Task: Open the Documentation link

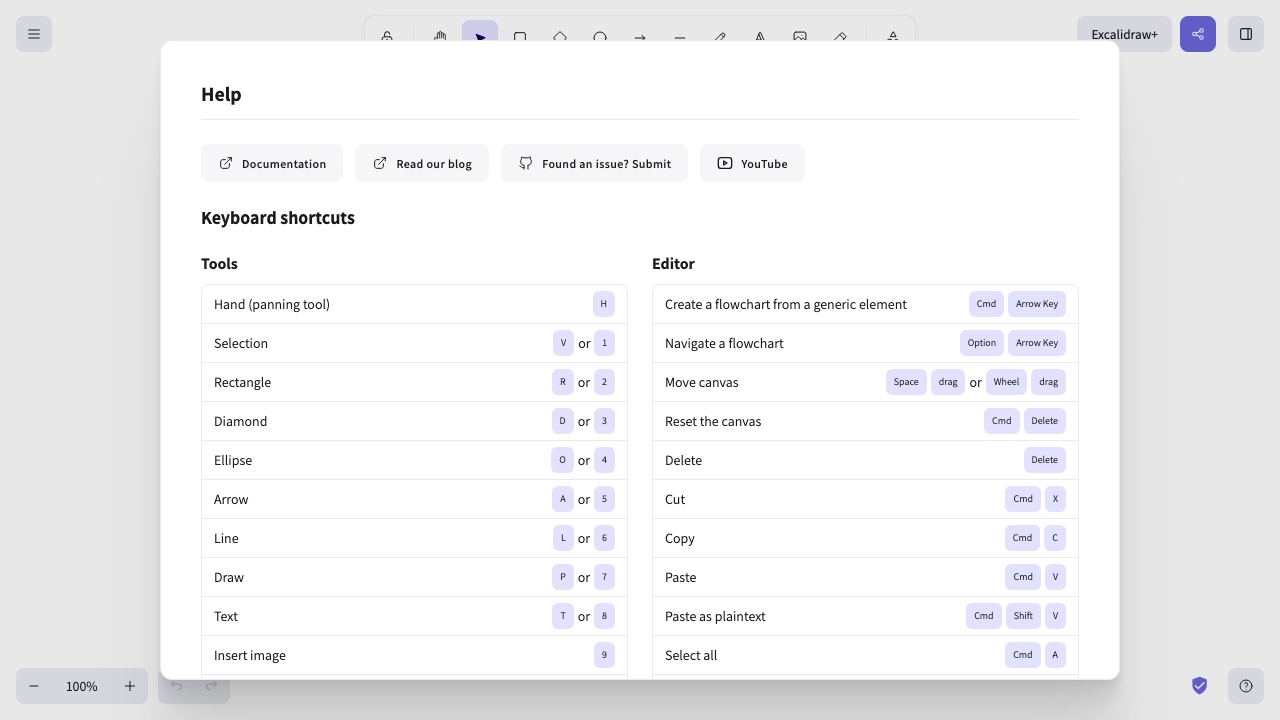Action: tap(272, 163)
